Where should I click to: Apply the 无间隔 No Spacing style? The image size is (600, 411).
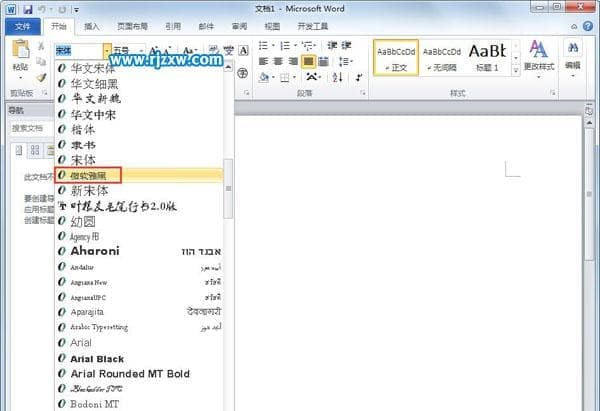(442, 58)
